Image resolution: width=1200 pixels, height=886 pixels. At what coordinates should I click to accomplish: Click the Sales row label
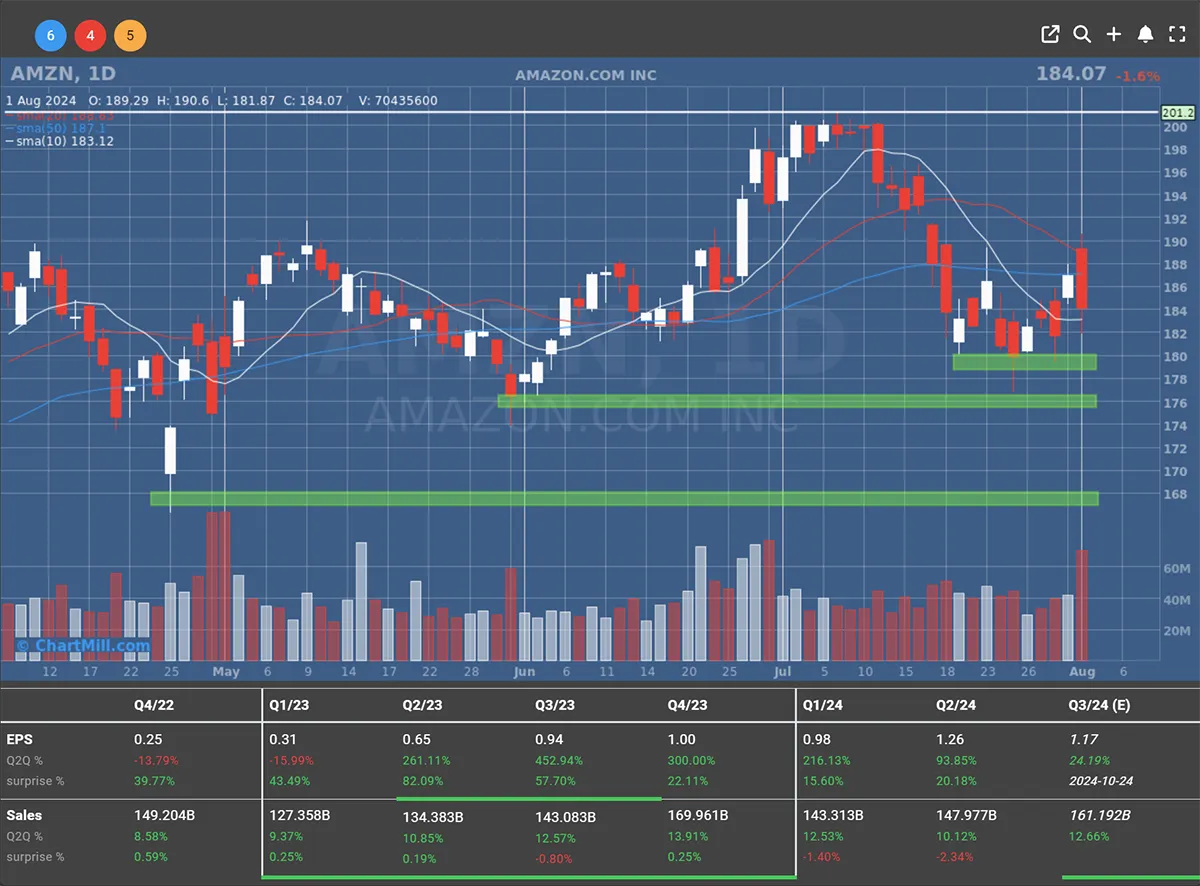[x=24, y=815]
